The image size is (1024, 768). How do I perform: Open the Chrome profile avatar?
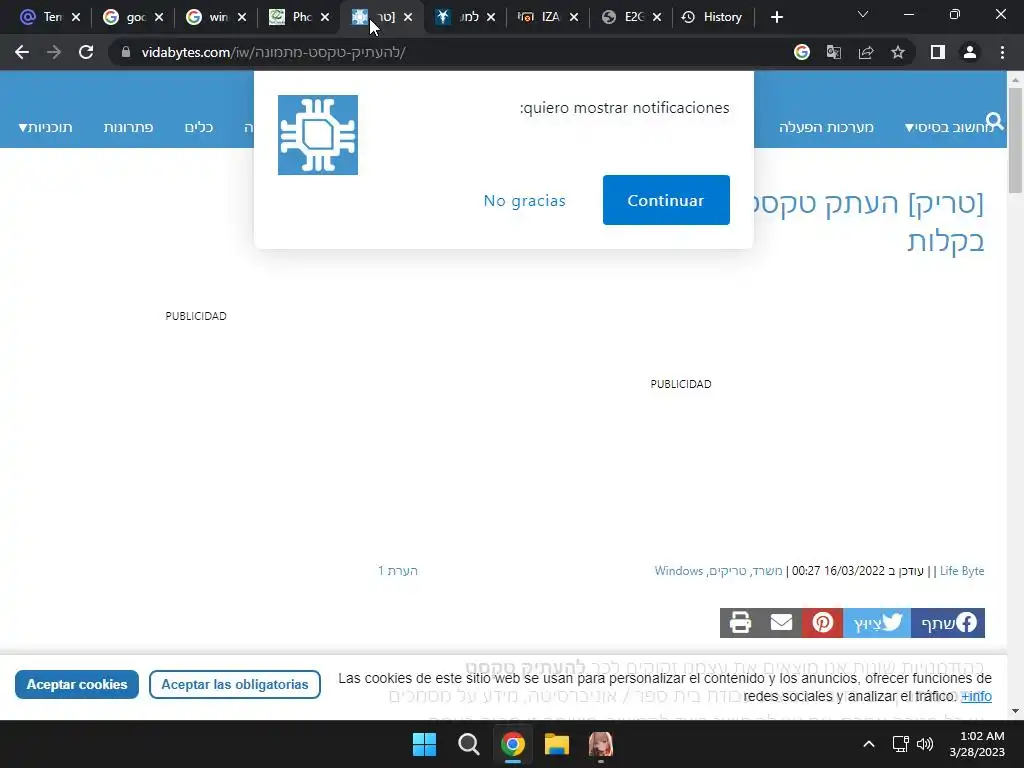pos(970,52)
